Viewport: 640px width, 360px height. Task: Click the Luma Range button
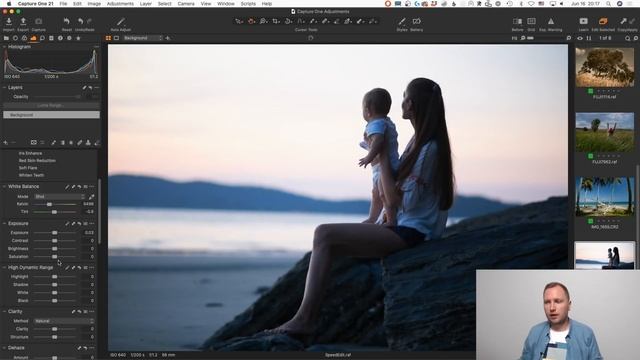coord(51,105)
